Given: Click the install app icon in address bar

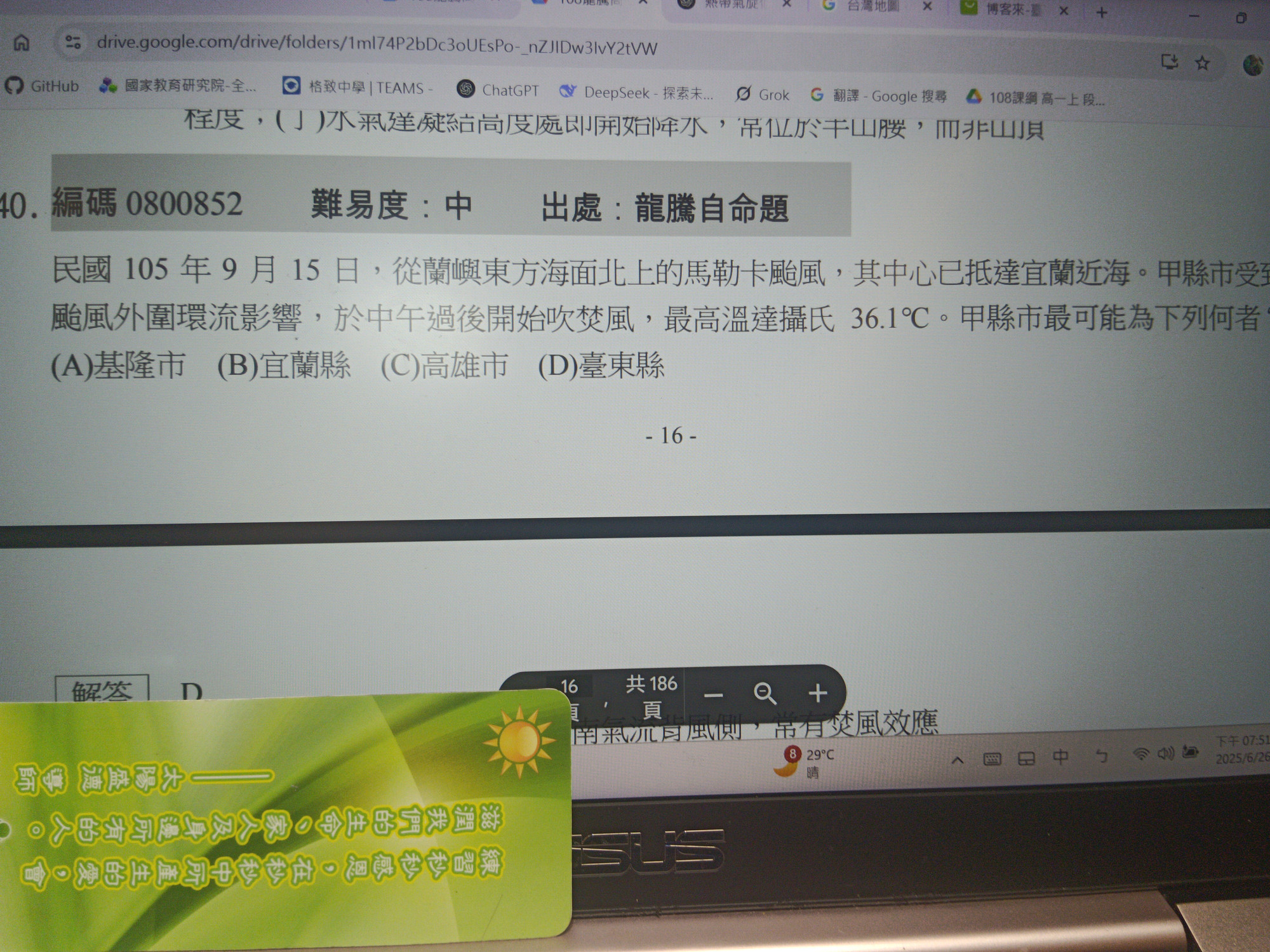Looking at the screenshot, I should (x=1169, y=62).
